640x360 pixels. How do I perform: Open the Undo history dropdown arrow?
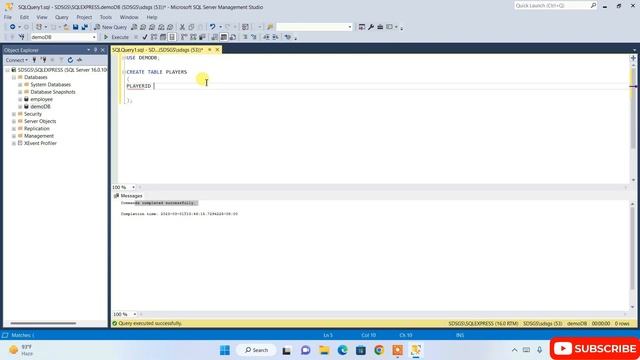tap(220, 27)
